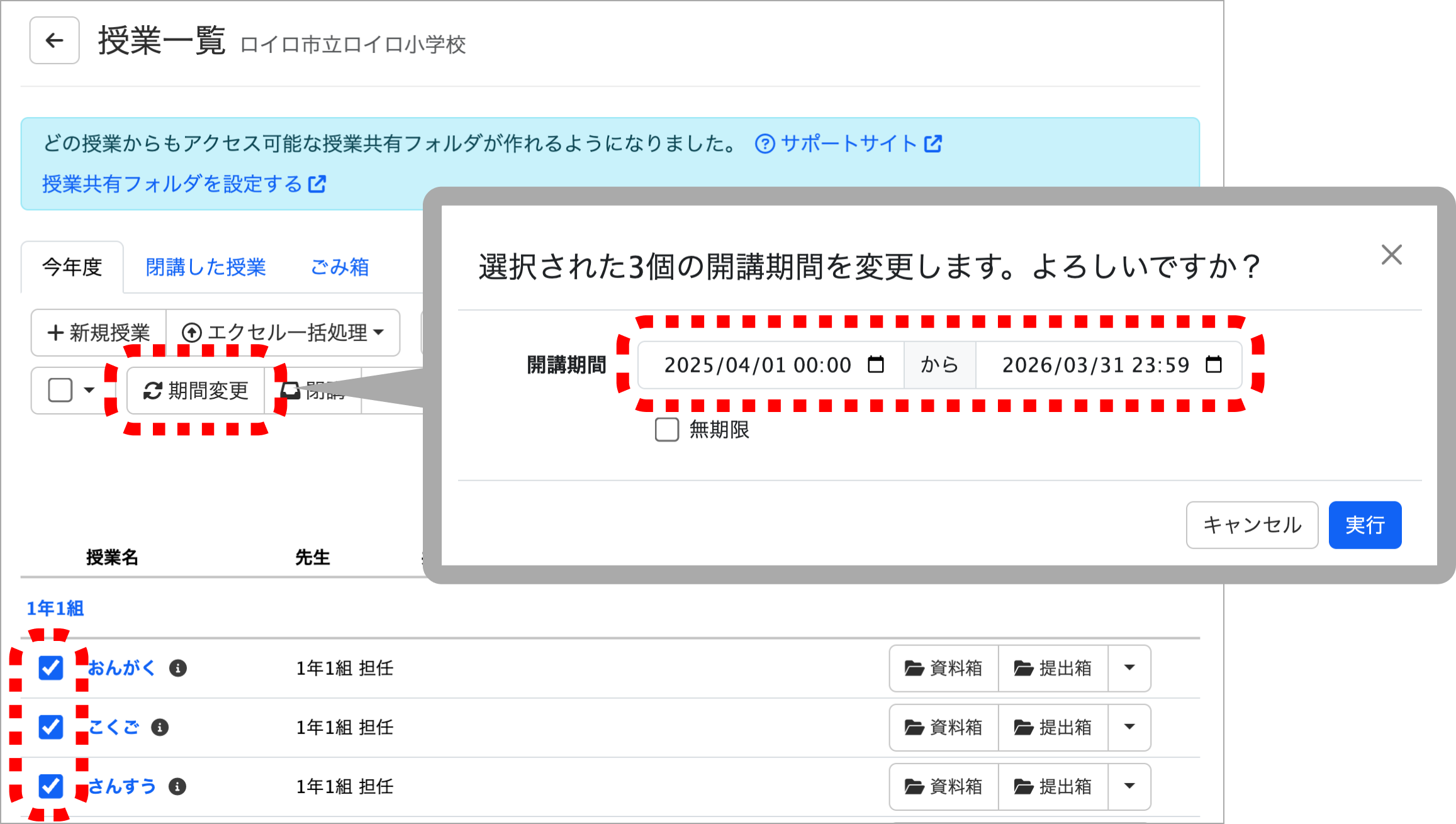This screenshot has height=824, width=1456.
Task: Open 提出箱 folder for さんすう
Action: 1053,787
